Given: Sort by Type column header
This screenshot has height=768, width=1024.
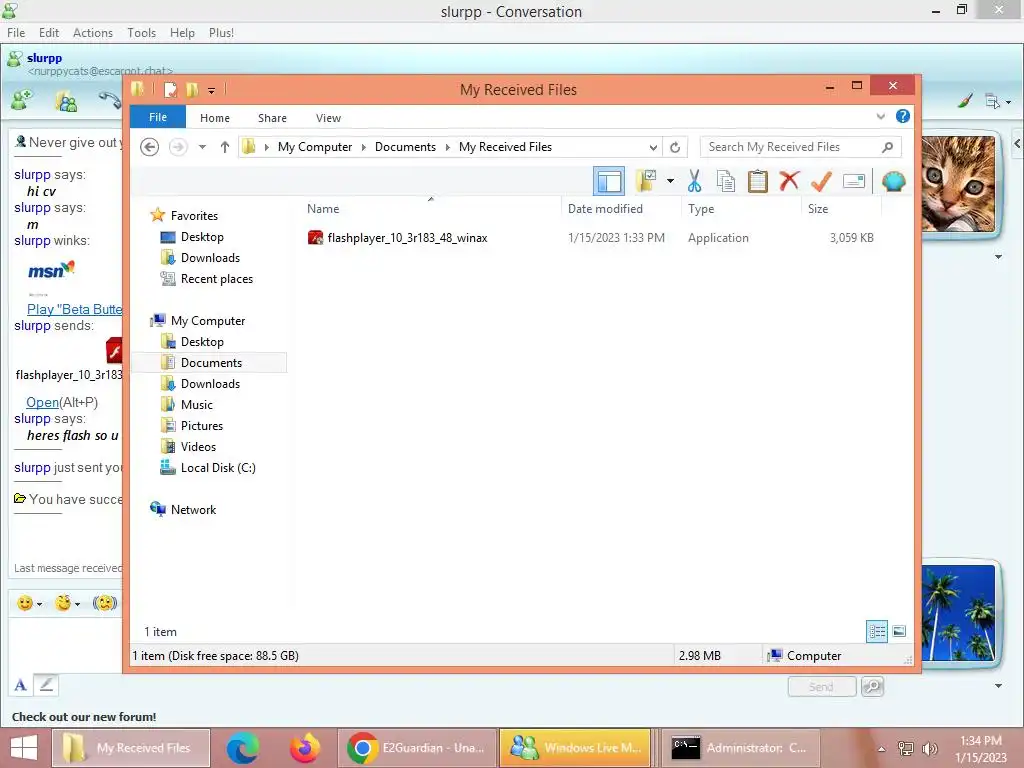Looking at the screenshot, I should [701, 209].
